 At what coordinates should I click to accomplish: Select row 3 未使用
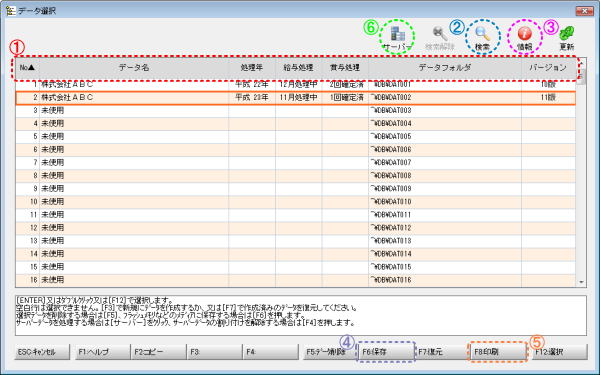[295, 111]
